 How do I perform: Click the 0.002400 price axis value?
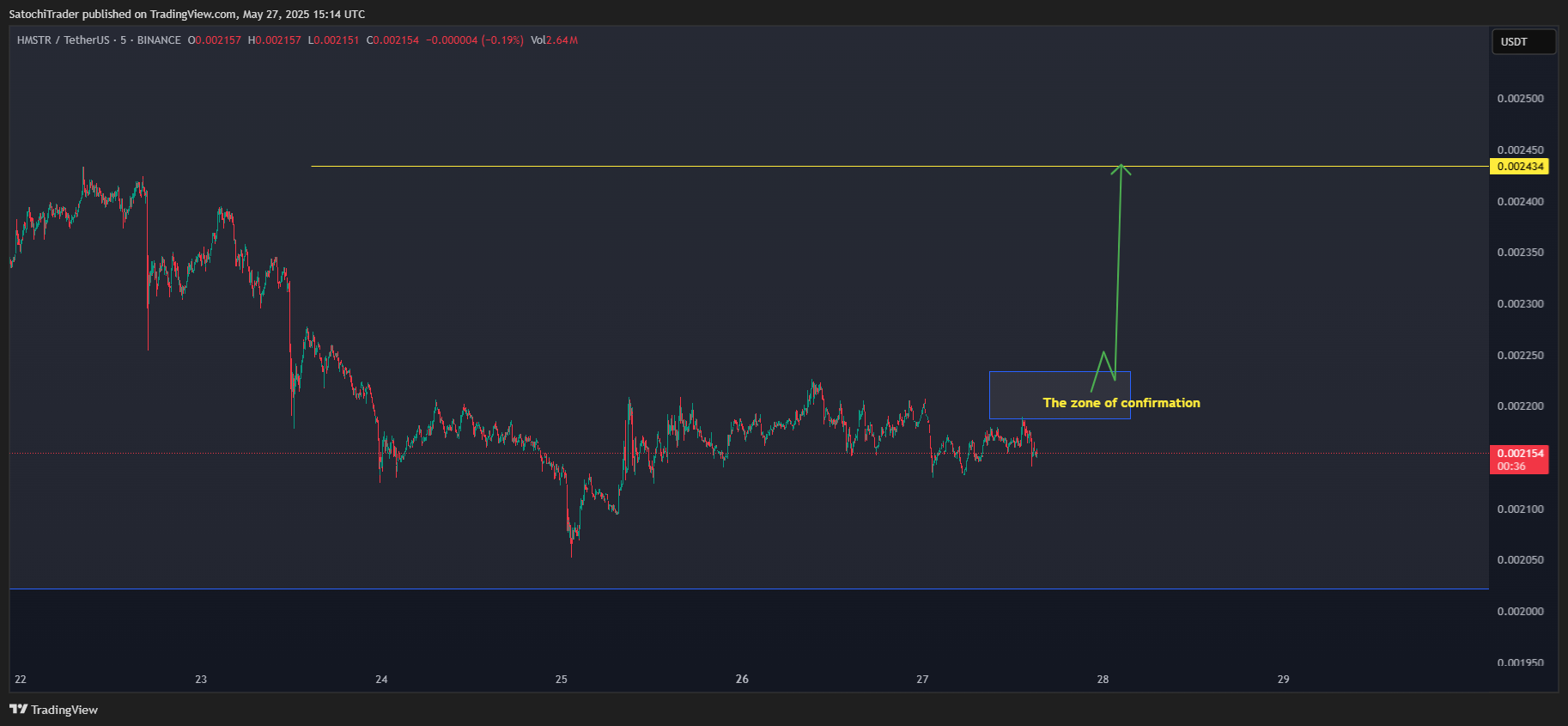tap(1520, 202)
